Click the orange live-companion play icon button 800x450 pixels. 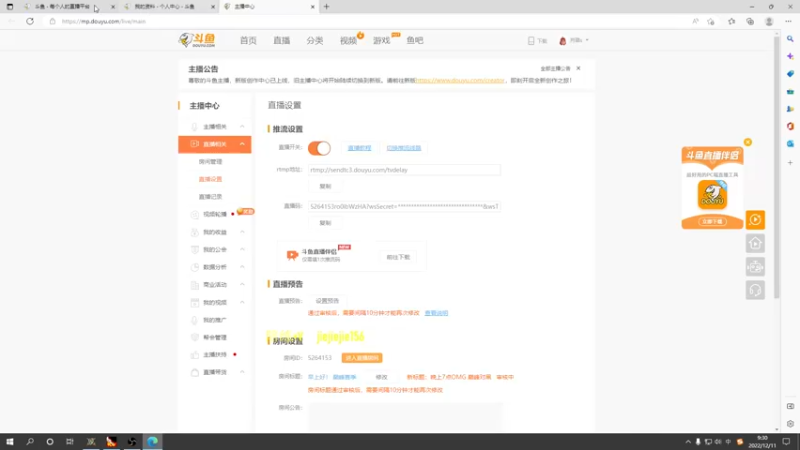755,220
